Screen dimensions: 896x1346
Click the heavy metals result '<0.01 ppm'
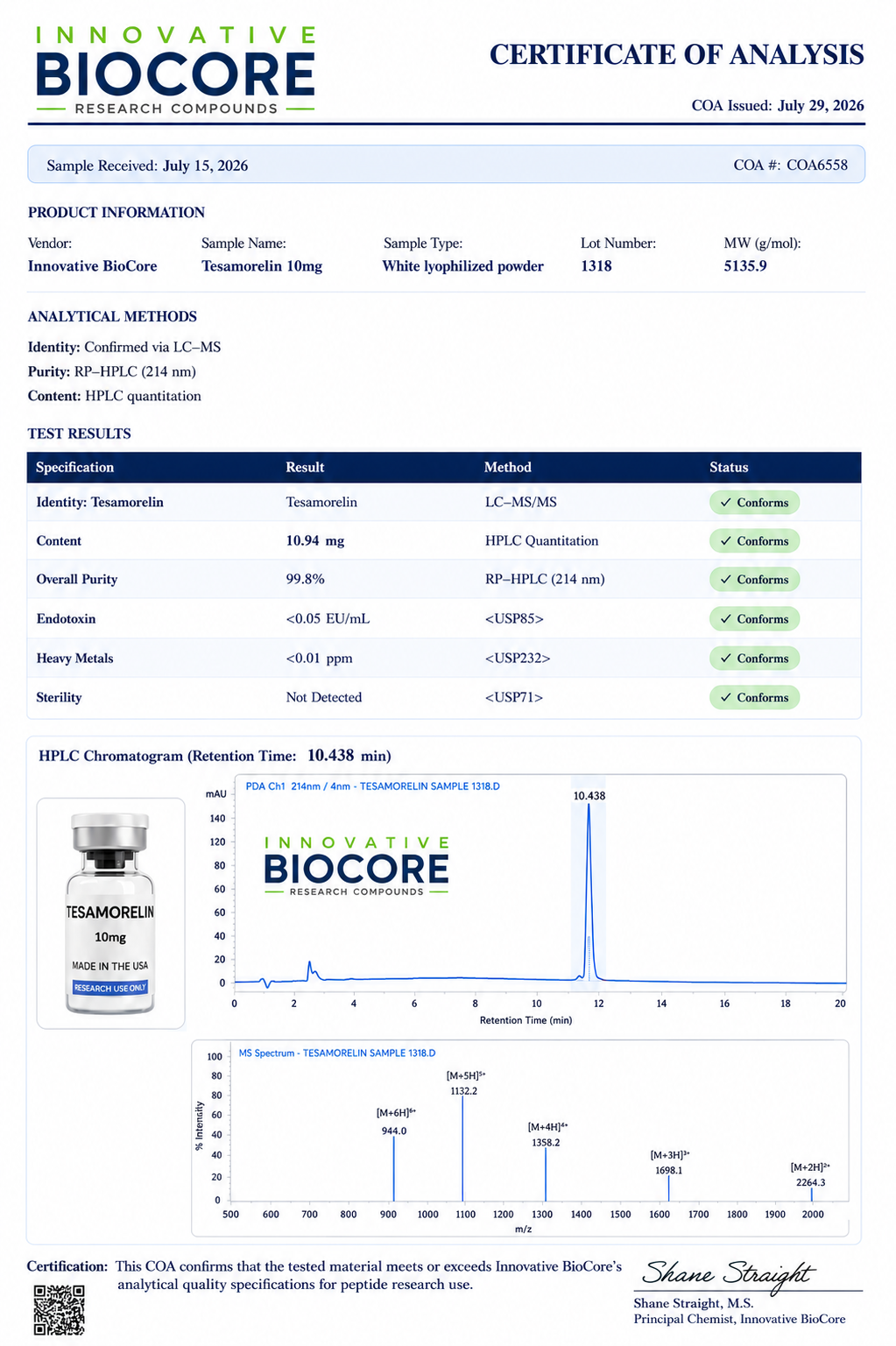[319, 659]
